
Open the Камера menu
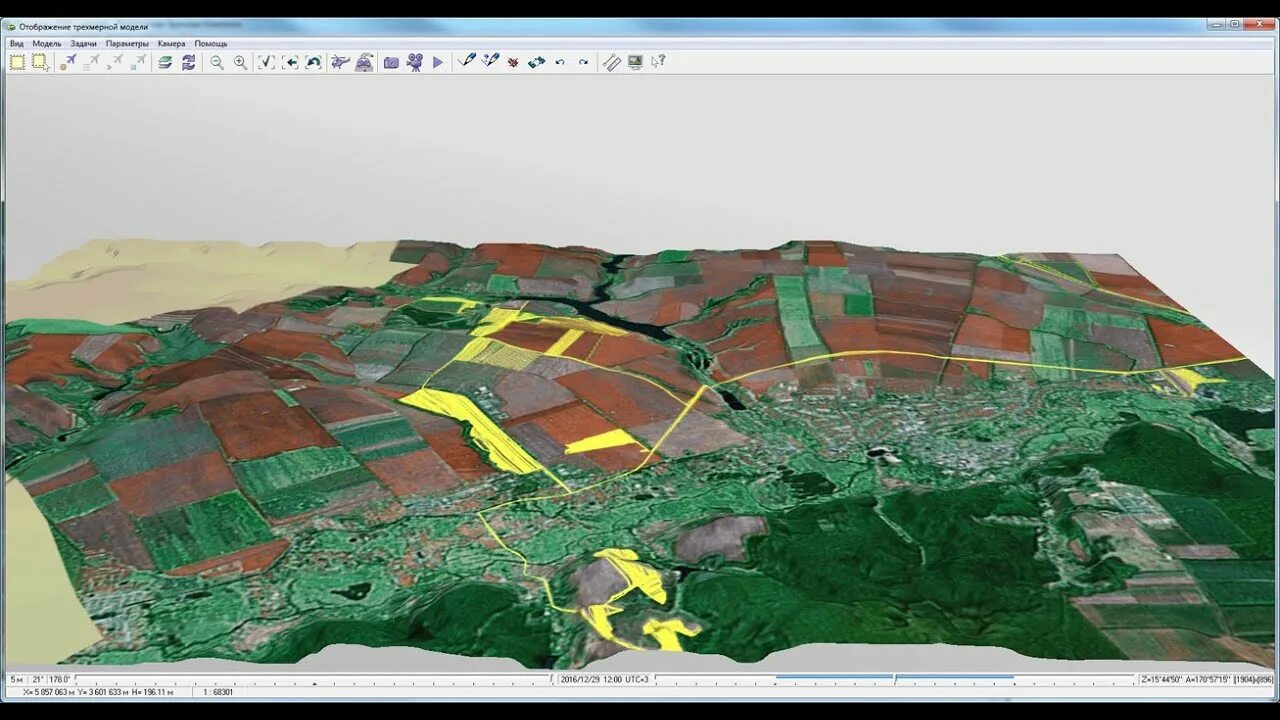pyautogui.click(x=171, y=44)
